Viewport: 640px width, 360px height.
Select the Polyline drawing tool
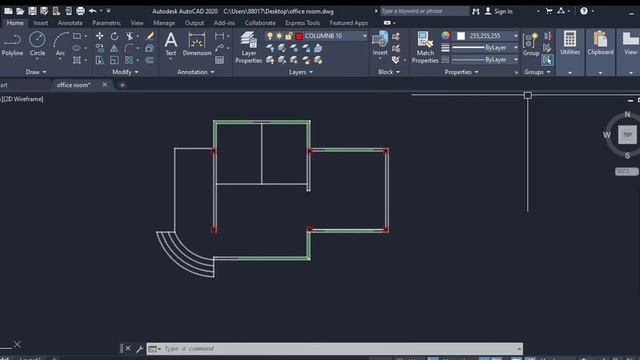pyautogui.click(x=12, y=44)
